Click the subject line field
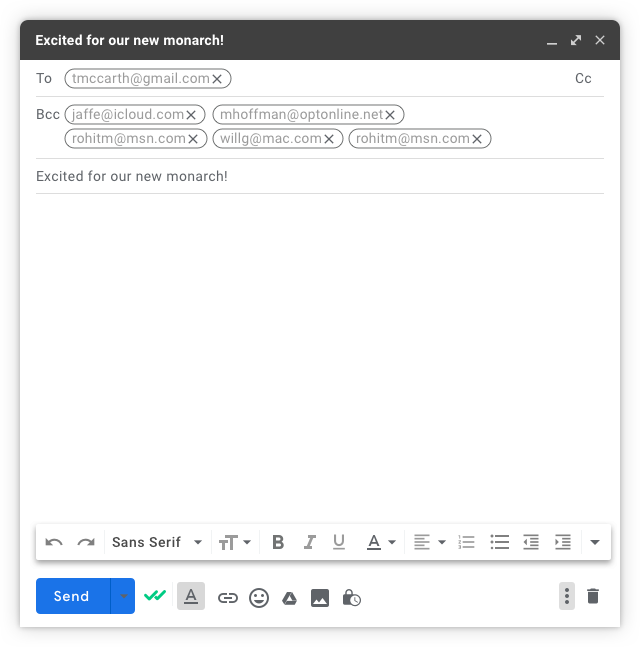Screen dimensions: 640x647 320,176
